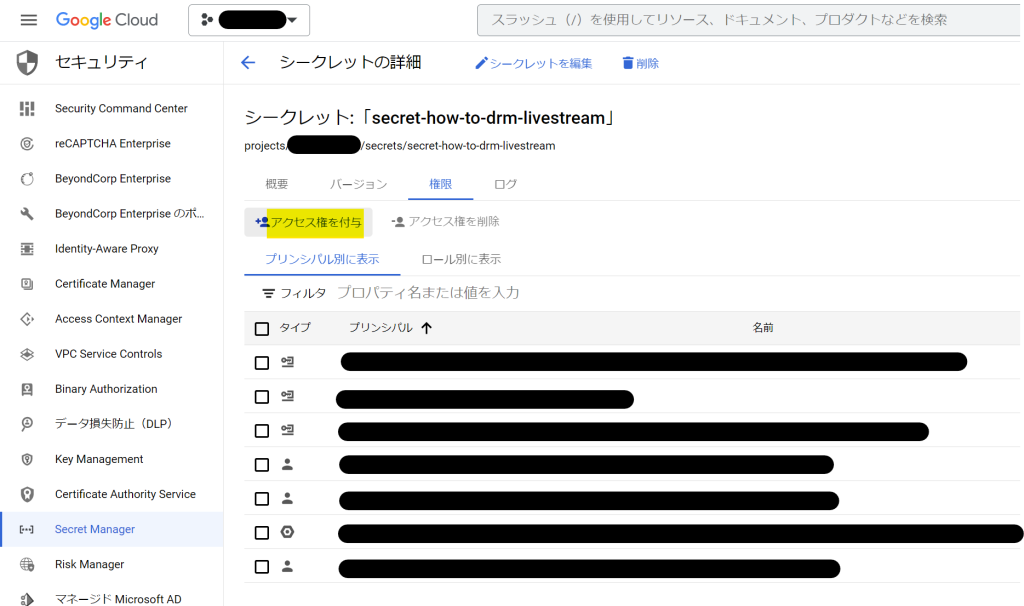Image resolution: width=1024 pixels, height=606 pixels.
Task: Click シークレットを編集 to edit the secret
Action: (534, 63)
